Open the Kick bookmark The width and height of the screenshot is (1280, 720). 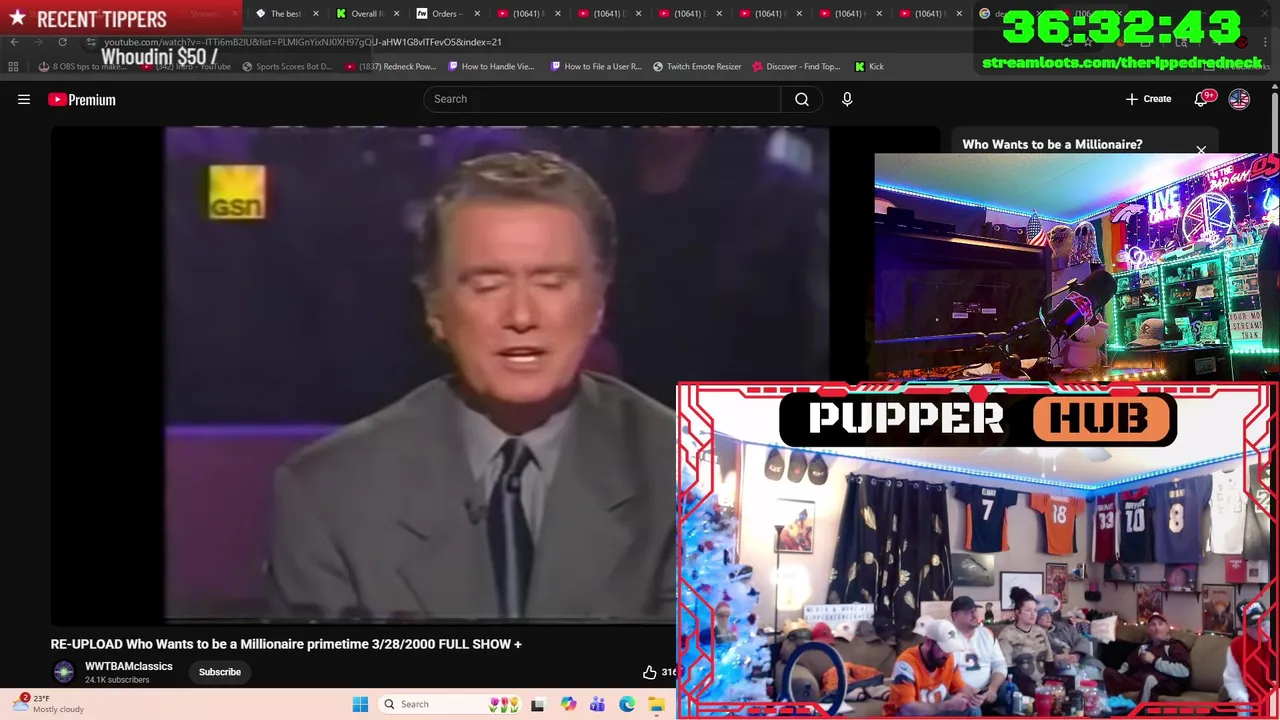(869, 66)
